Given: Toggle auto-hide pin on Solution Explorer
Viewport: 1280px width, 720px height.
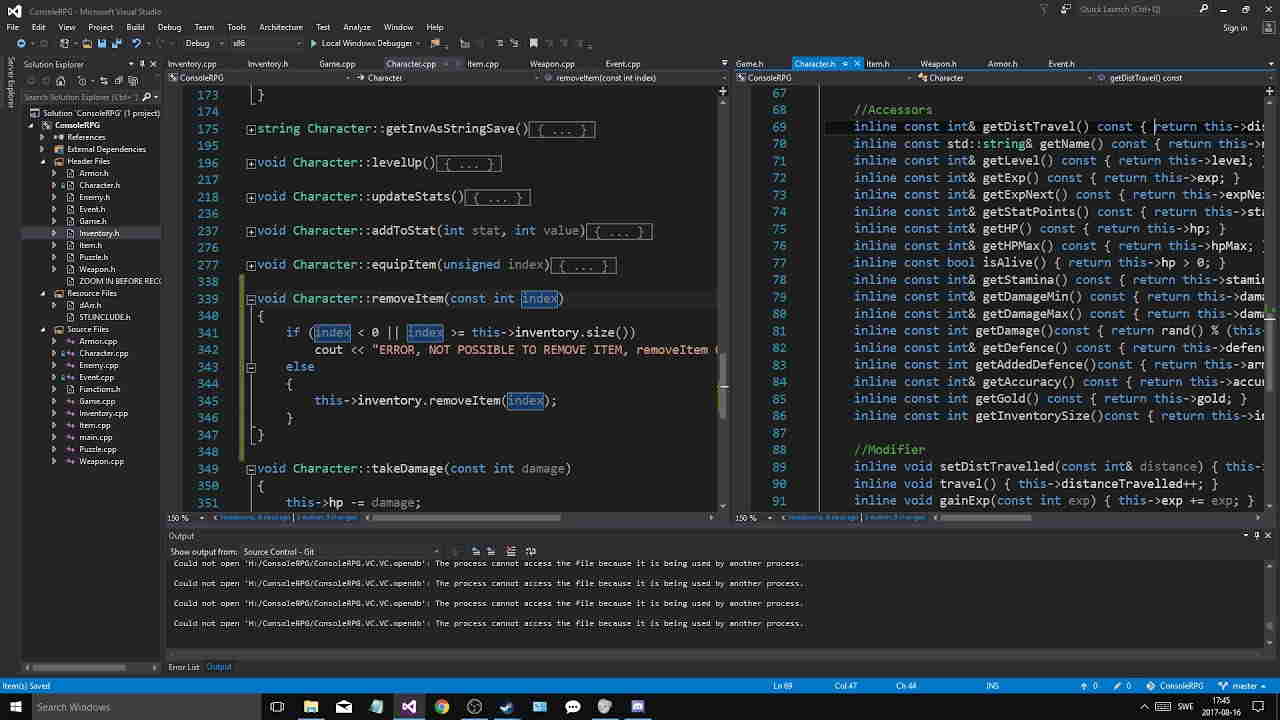Looking at the screenshot, I should coord(141,64).
